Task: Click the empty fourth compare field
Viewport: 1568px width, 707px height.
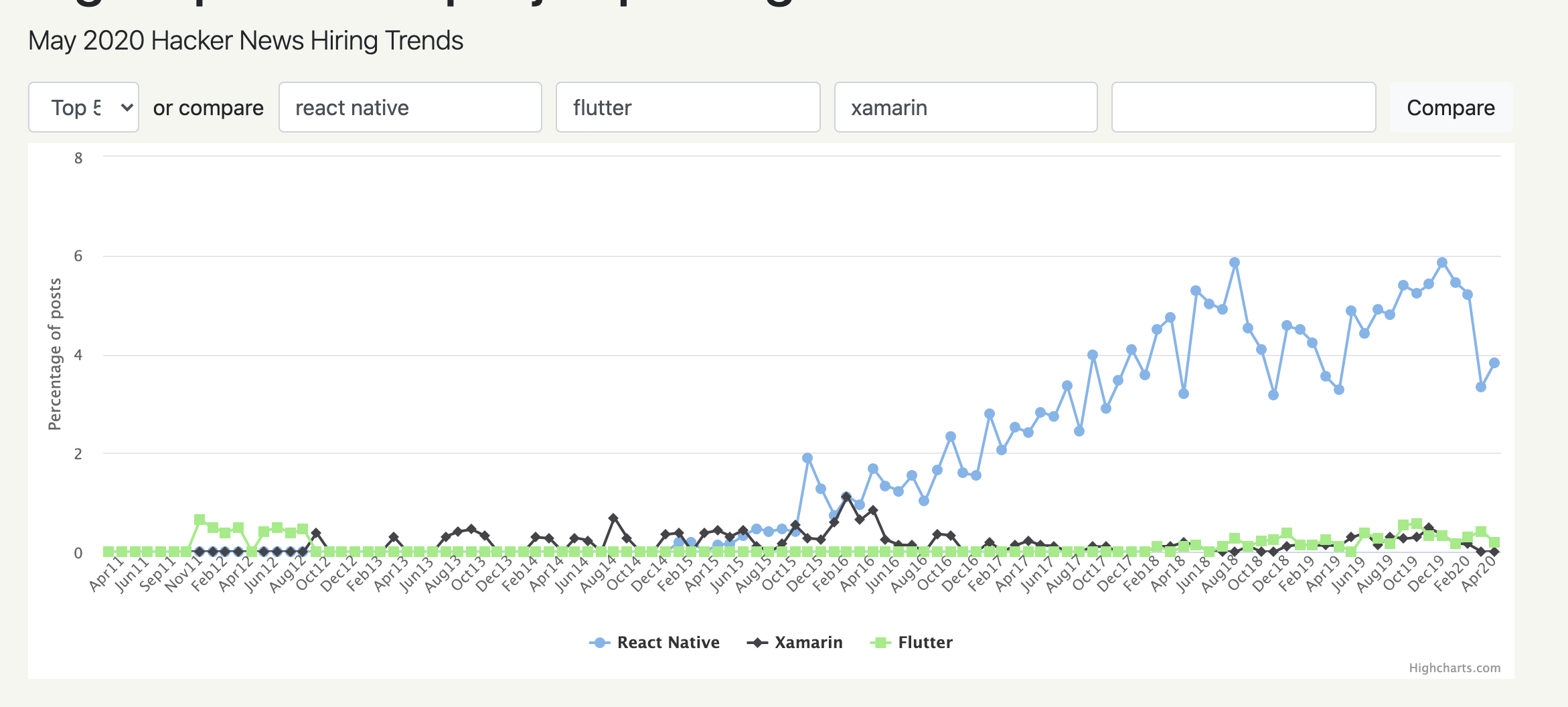Action: 1243,107
